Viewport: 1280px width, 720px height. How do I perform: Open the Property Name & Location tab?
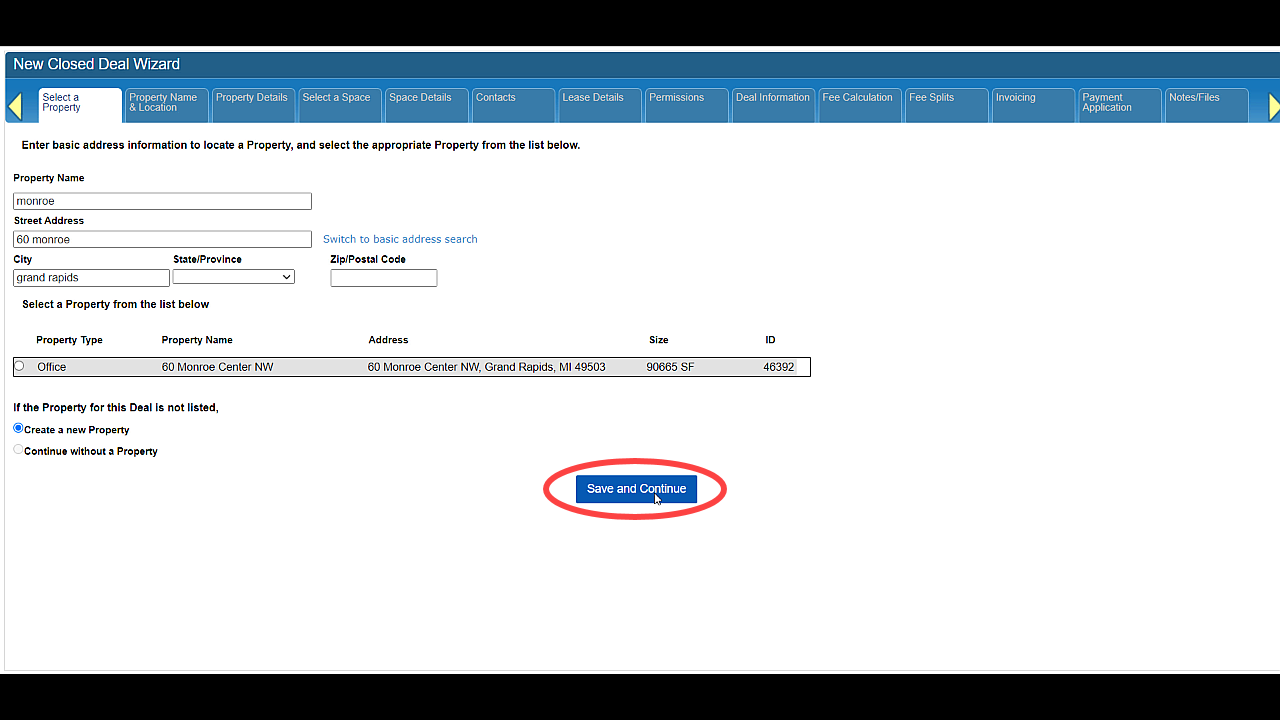165,103
